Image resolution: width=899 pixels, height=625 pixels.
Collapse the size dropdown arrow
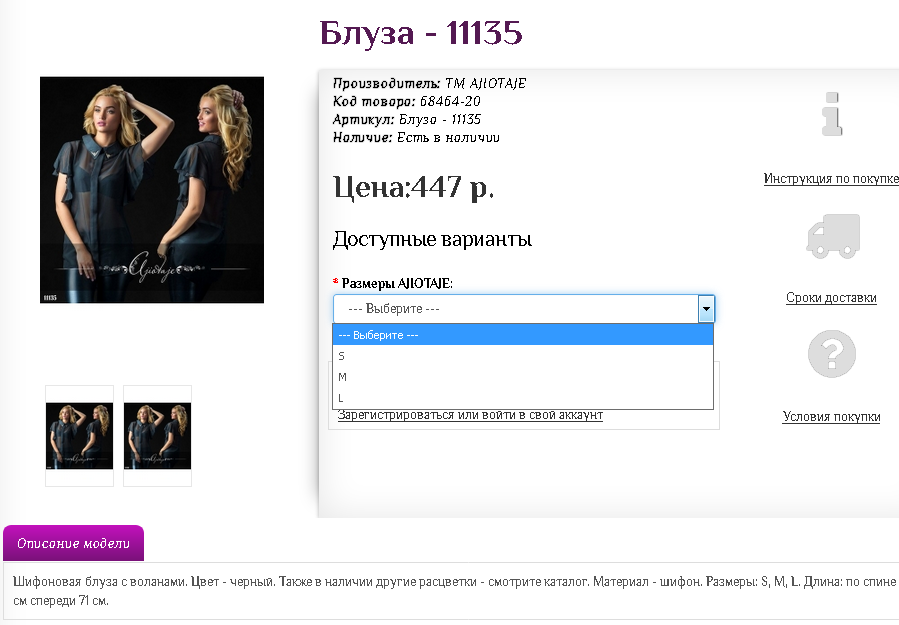pos(706,309)
